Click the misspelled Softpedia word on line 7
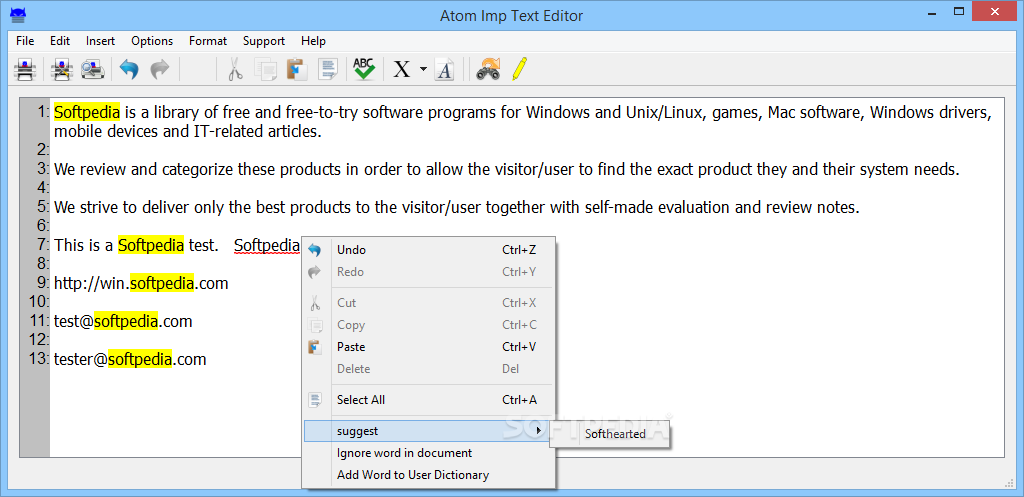This screenshot has width=1024, height=497. tap(266, 246)
